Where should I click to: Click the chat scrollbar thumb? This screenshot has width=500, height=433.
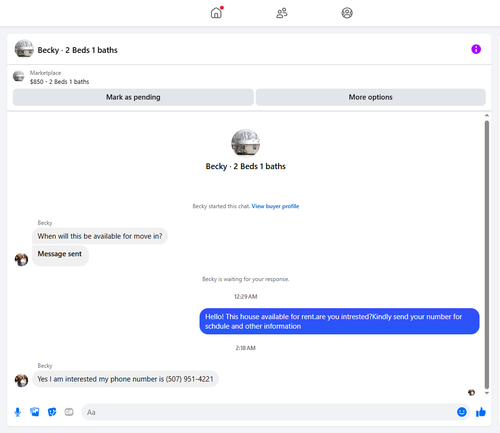click(x=487, y=255)
